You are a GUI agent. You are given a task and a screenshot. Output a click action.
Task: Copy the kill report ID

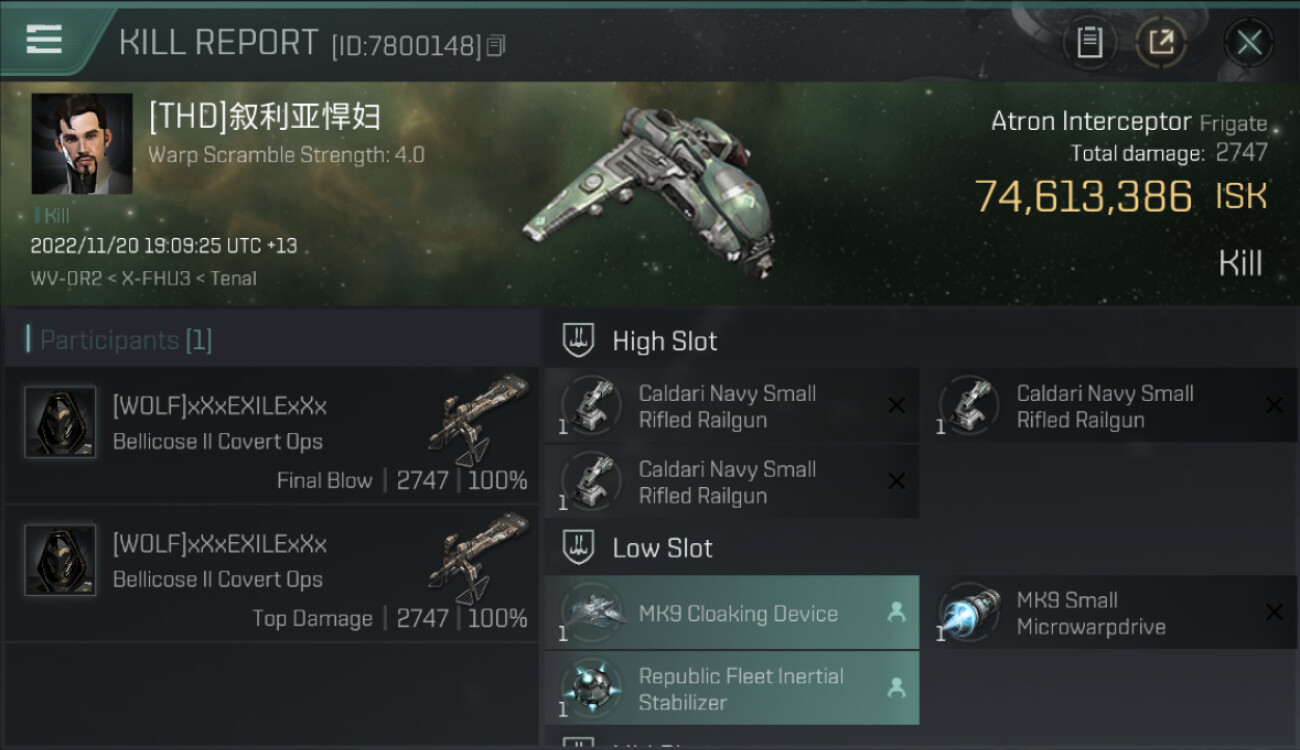[496, 45]
